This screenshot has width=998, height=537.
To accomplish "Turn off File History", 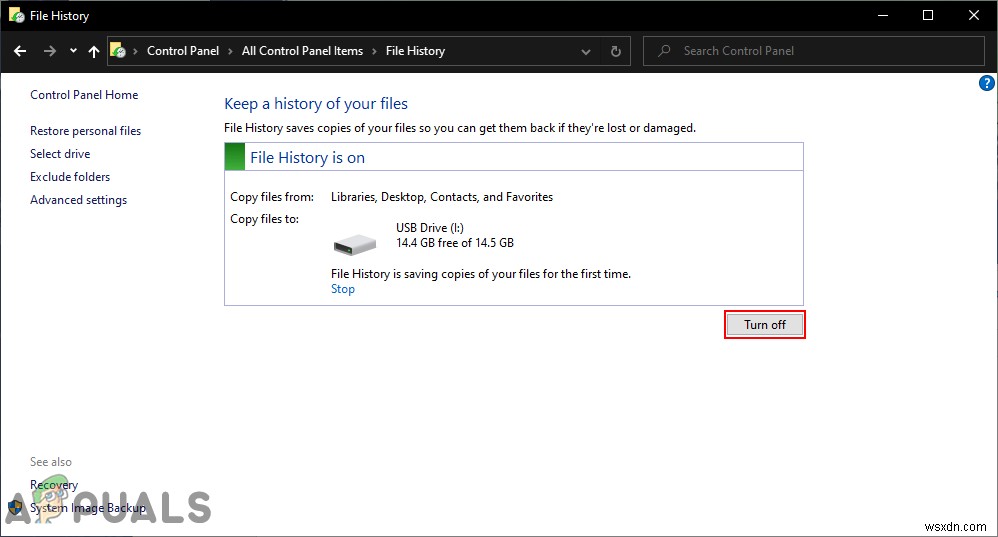I will [x=764, y=324].
